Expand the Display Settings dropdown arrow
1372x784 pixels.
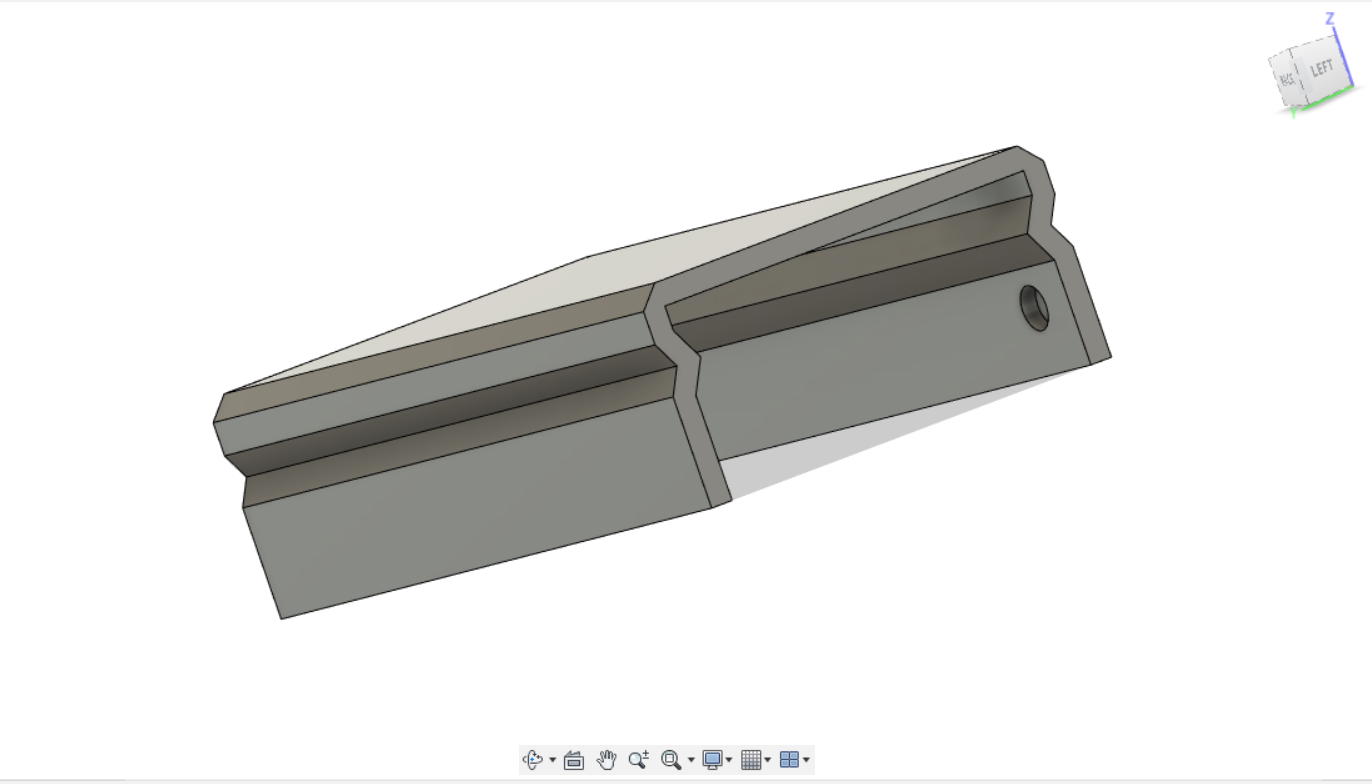(x=729, y=761)
